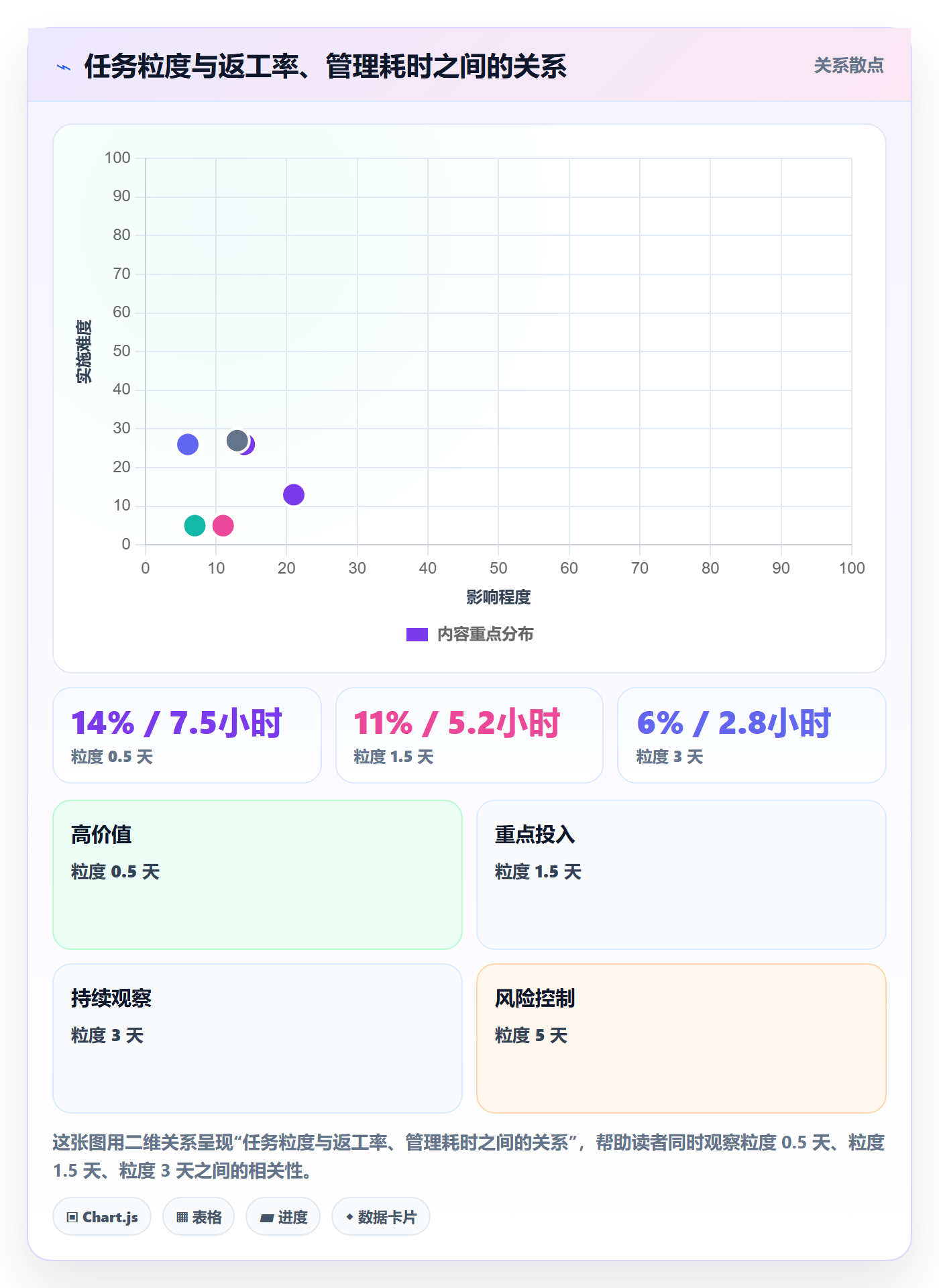Click the 影响程度 x-axis title
This screenshot has width=939, height=1288.
[x=498, y=597]
